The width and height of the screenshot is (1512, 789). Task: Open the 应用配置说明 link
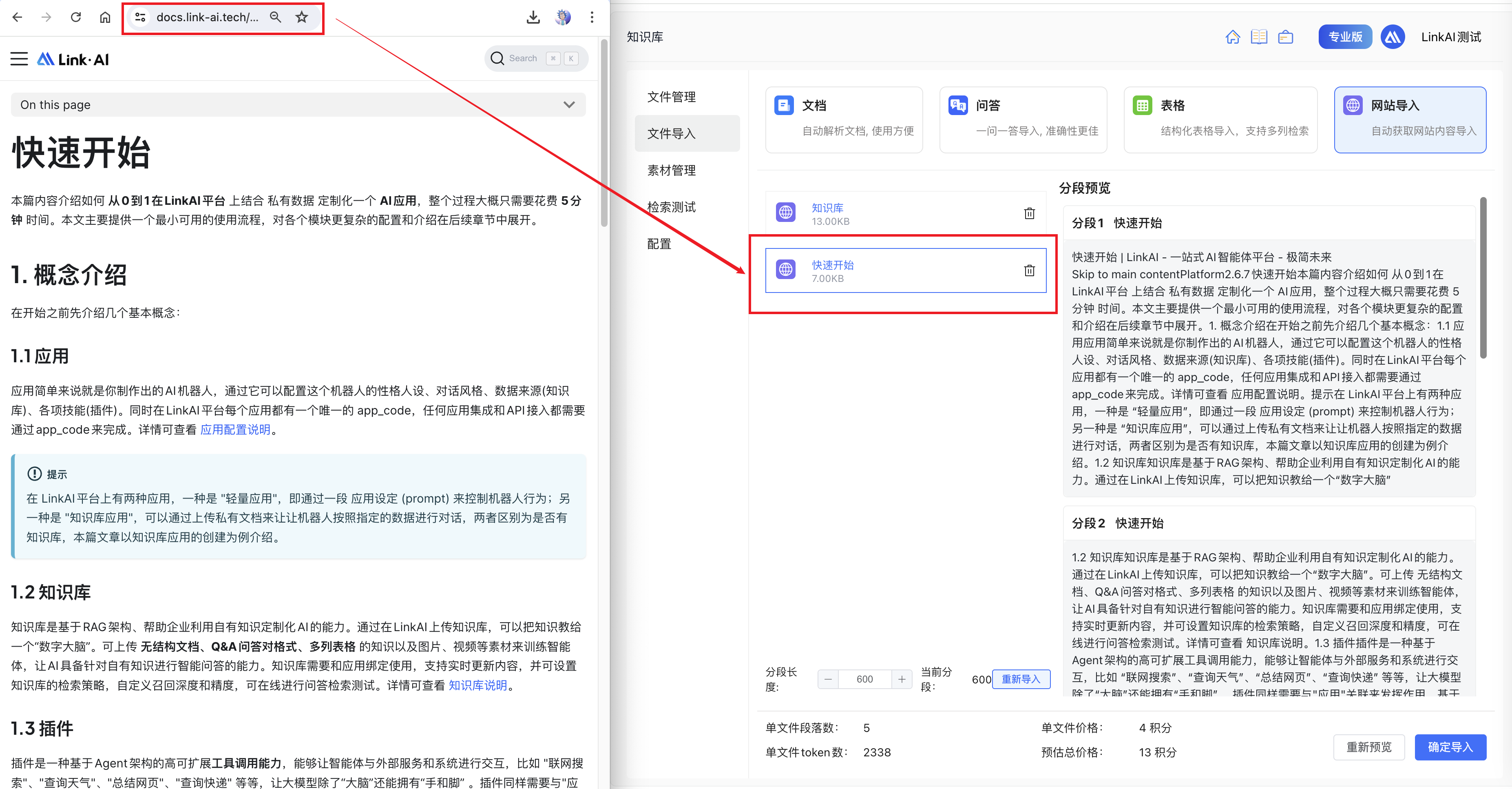(x=235, y=430)
